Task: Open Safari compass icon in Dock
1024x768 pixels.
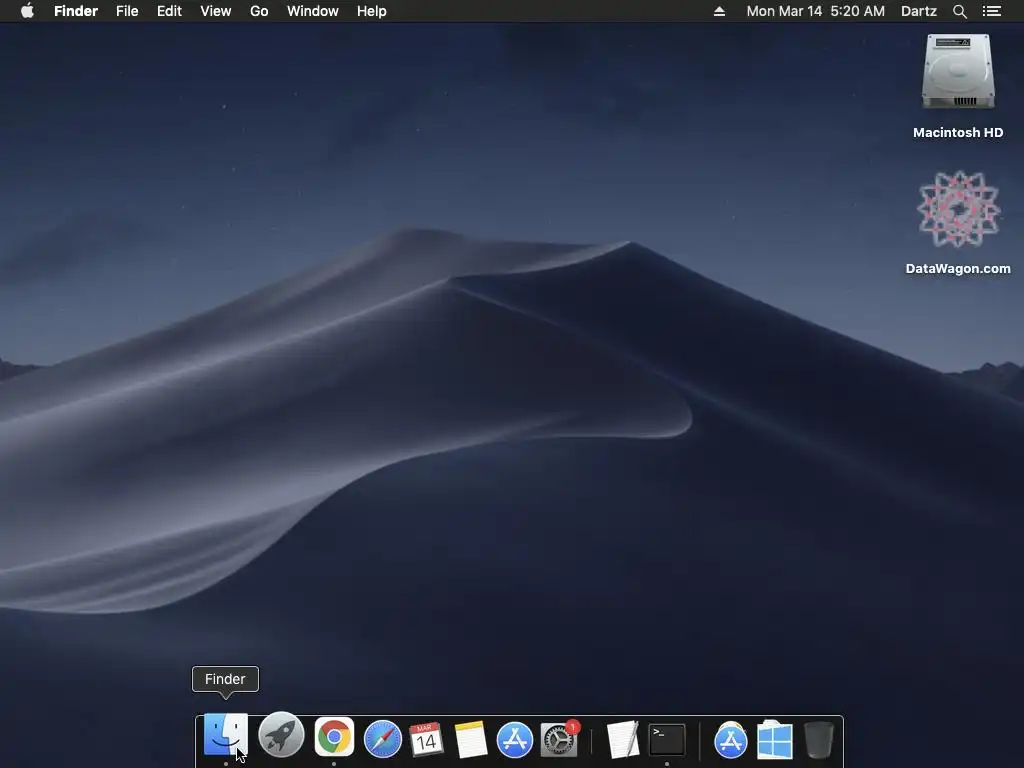Action: [383, 739]
